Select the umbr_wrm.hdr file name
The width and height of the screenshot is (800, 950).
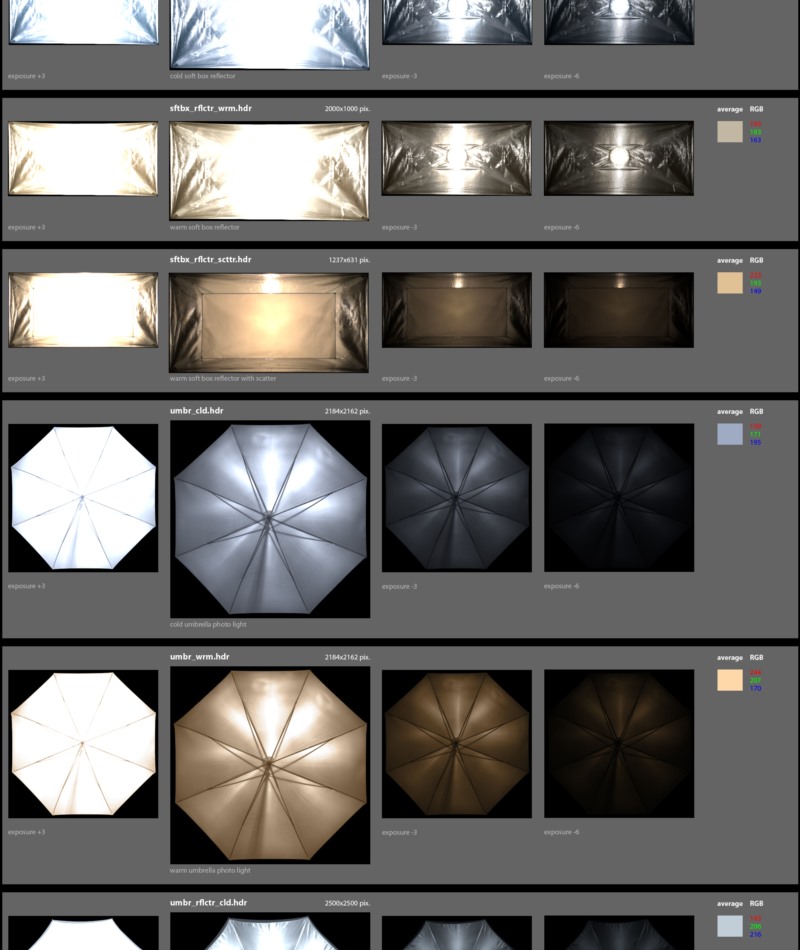click(199, 657)
